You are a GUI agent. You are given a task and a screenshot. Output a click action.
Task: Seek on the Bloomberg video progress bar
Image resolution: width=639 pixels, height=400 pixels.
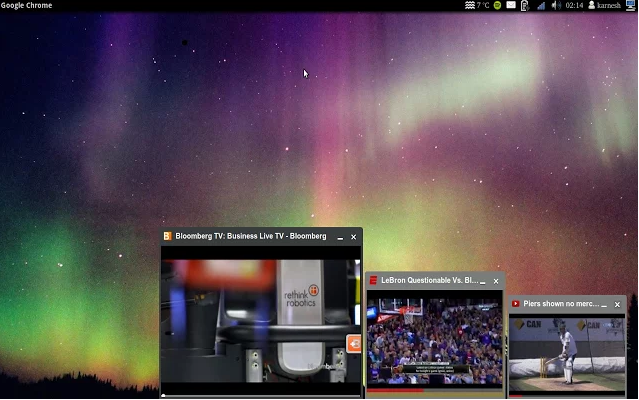click(261, 395)
